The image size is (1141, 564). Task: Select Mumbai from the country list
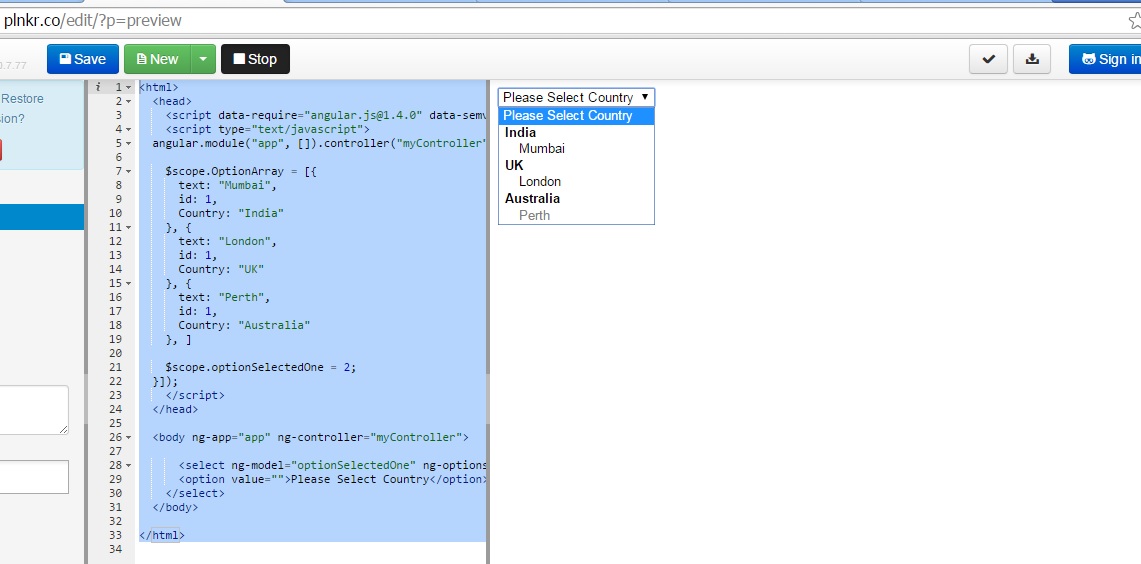coord(542,149)
